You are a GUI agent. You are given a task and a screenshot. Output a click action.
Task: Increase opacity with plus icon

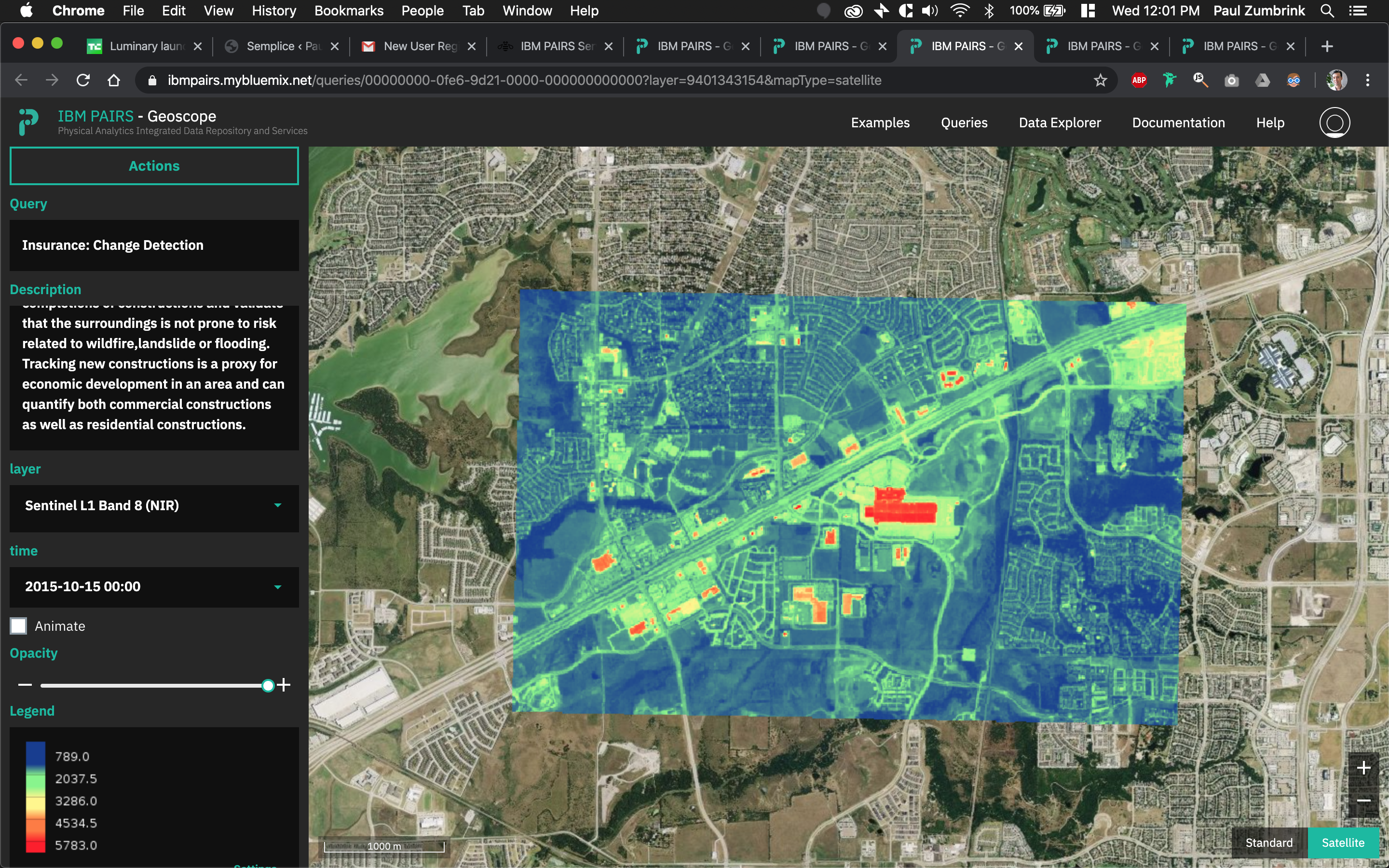284,685
